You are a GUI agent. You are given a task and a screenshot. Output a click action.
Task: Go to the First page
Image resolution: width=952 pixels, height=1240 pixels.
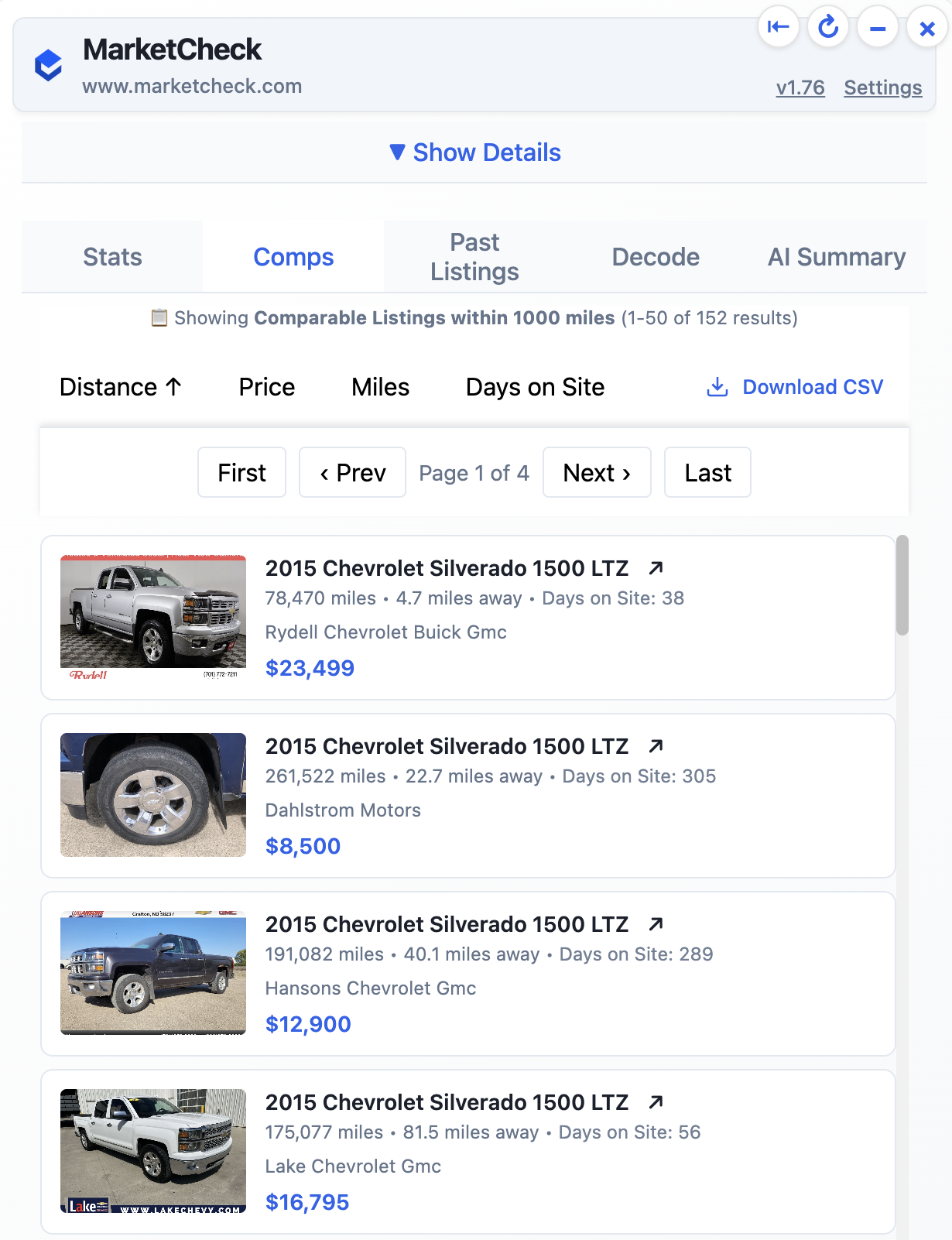[241, 472]
